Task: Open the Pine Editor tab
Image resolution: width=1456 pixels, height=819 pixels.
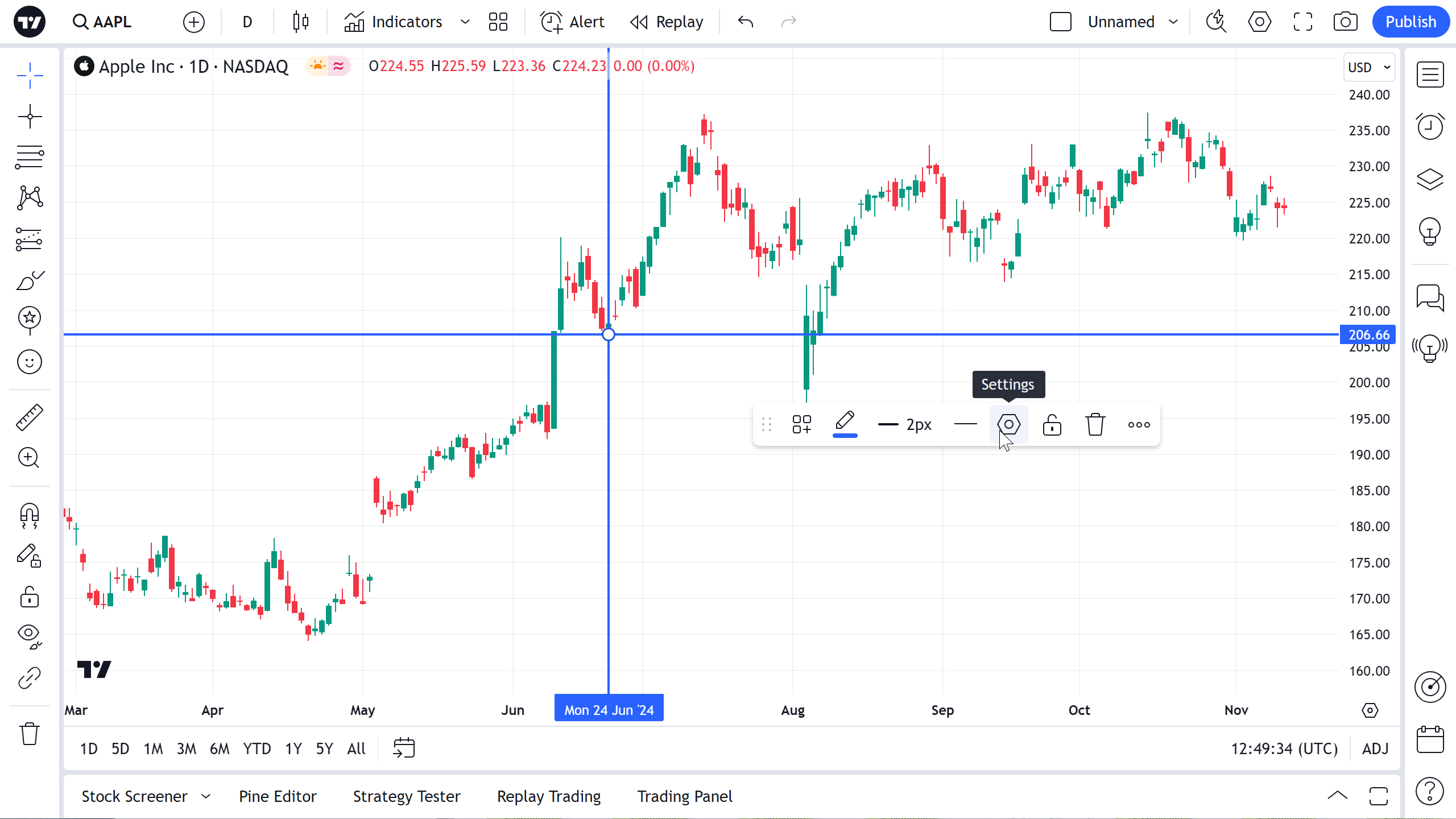Action: tap(278, 796)
